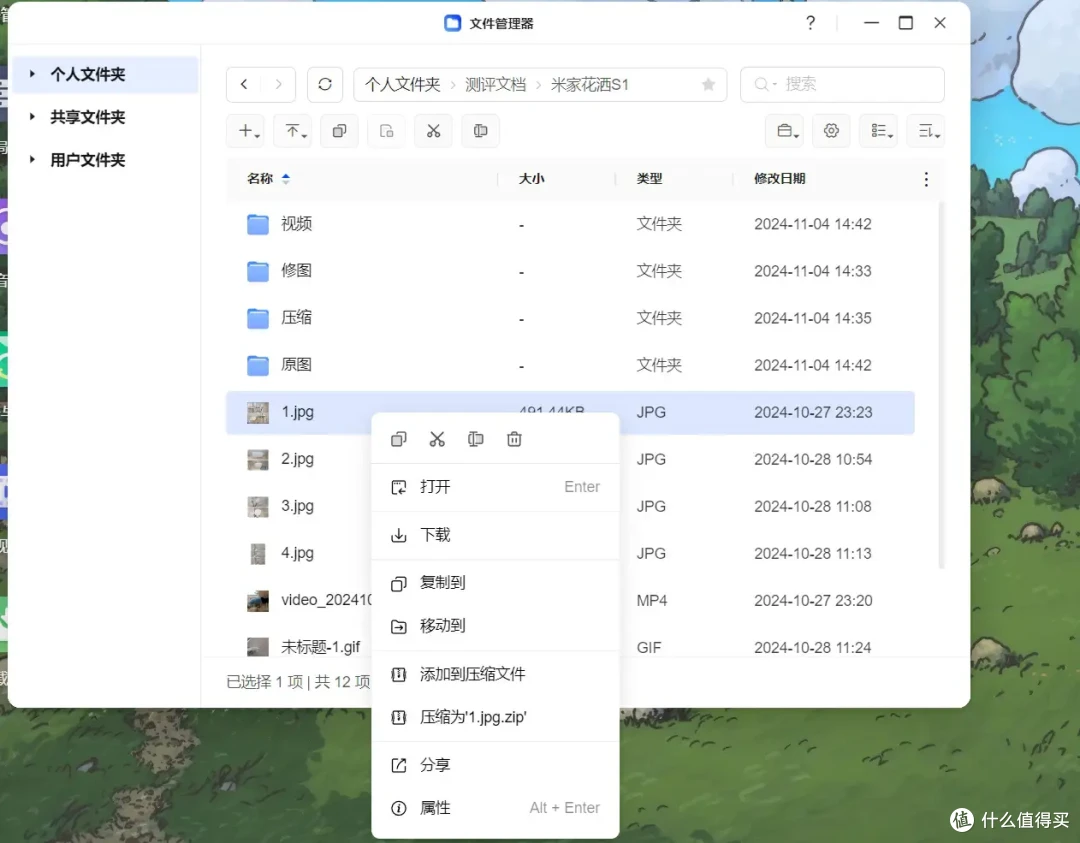Open the search filter dropdown by magnifier

coord(765,84)
